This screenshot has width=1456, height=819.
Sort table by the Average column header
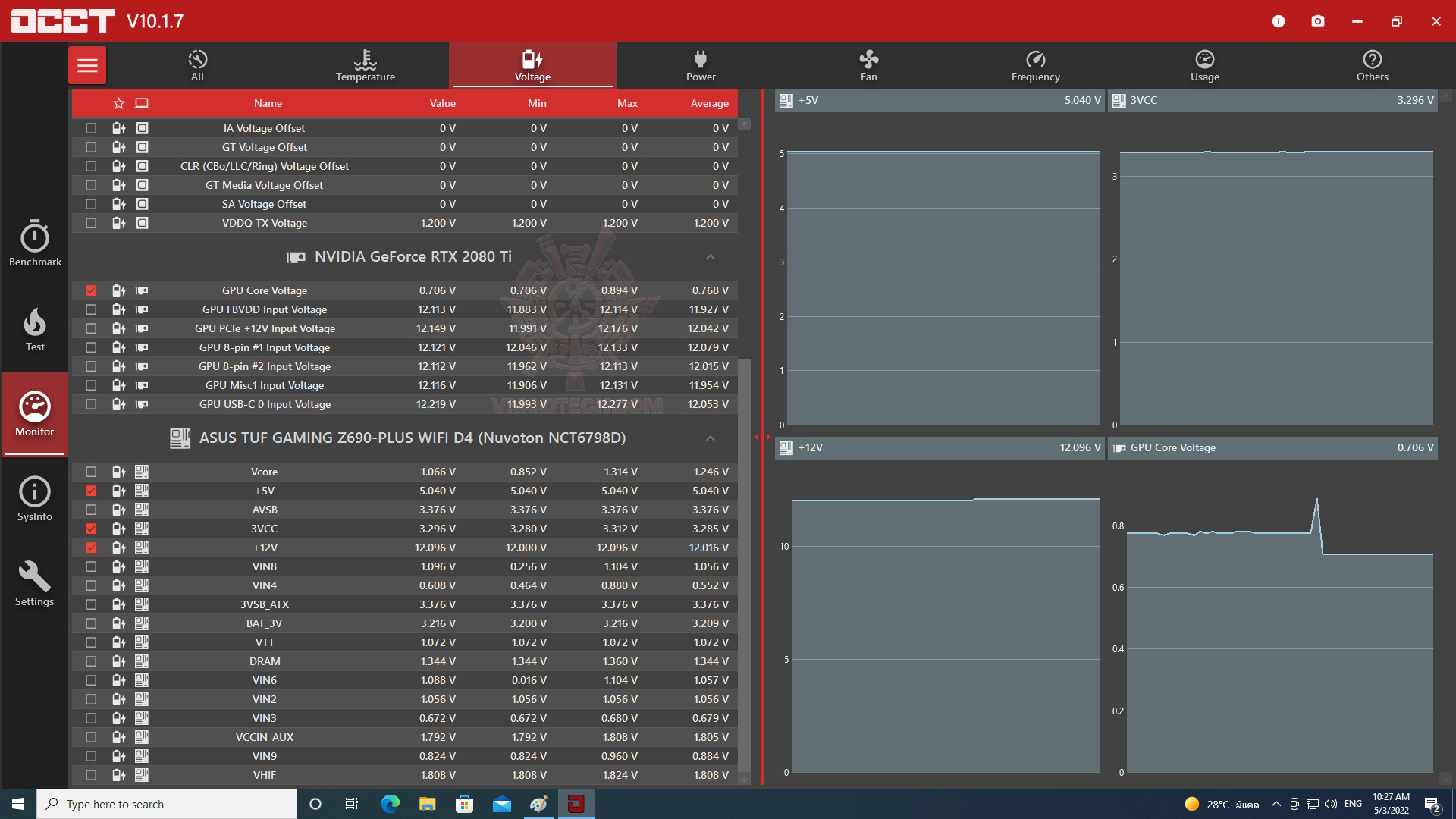(708, 103)
